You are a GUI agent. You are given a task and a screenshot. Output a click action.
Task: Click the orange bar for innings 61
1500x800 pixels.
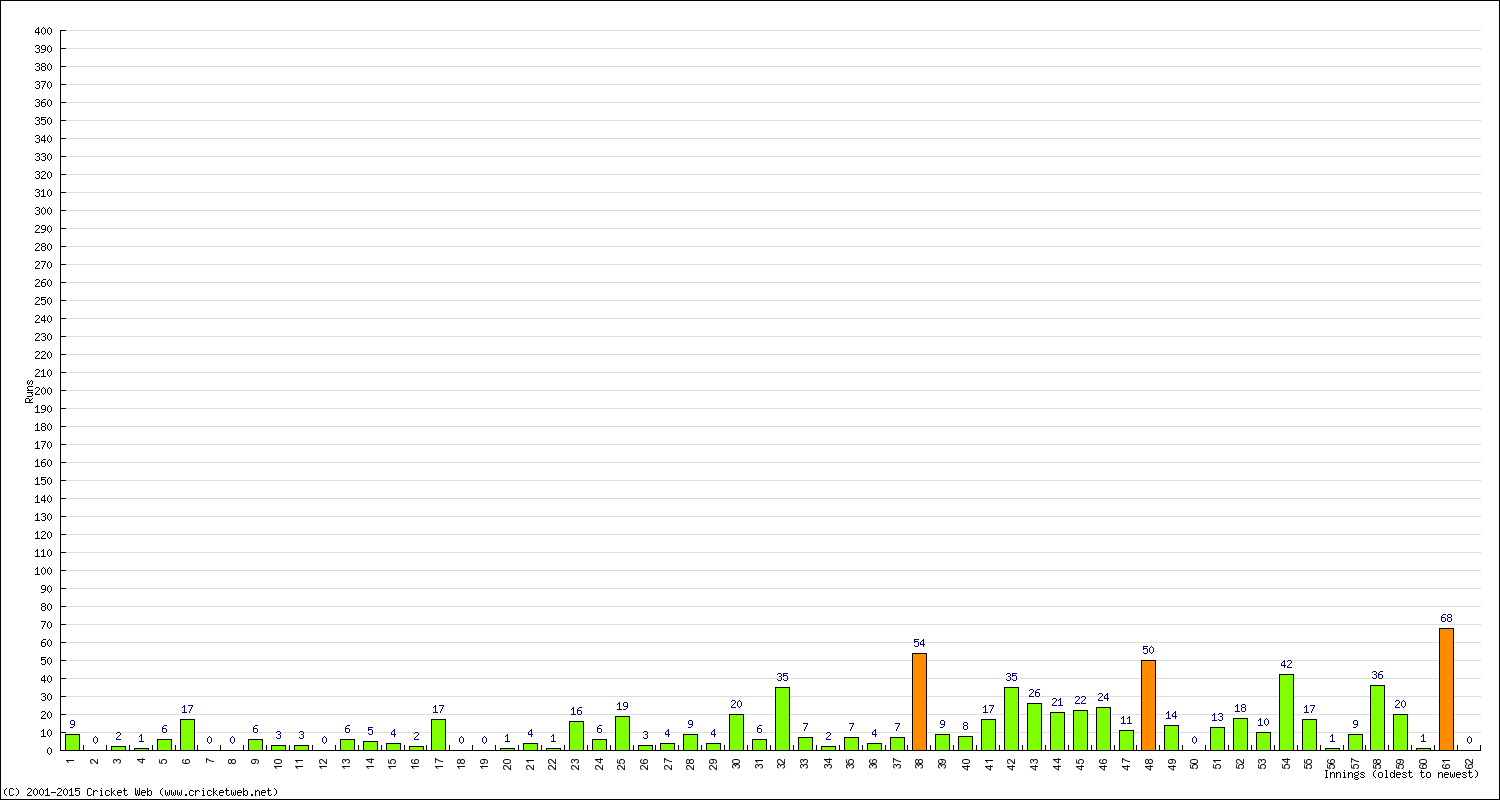[x=1446, y=689]
